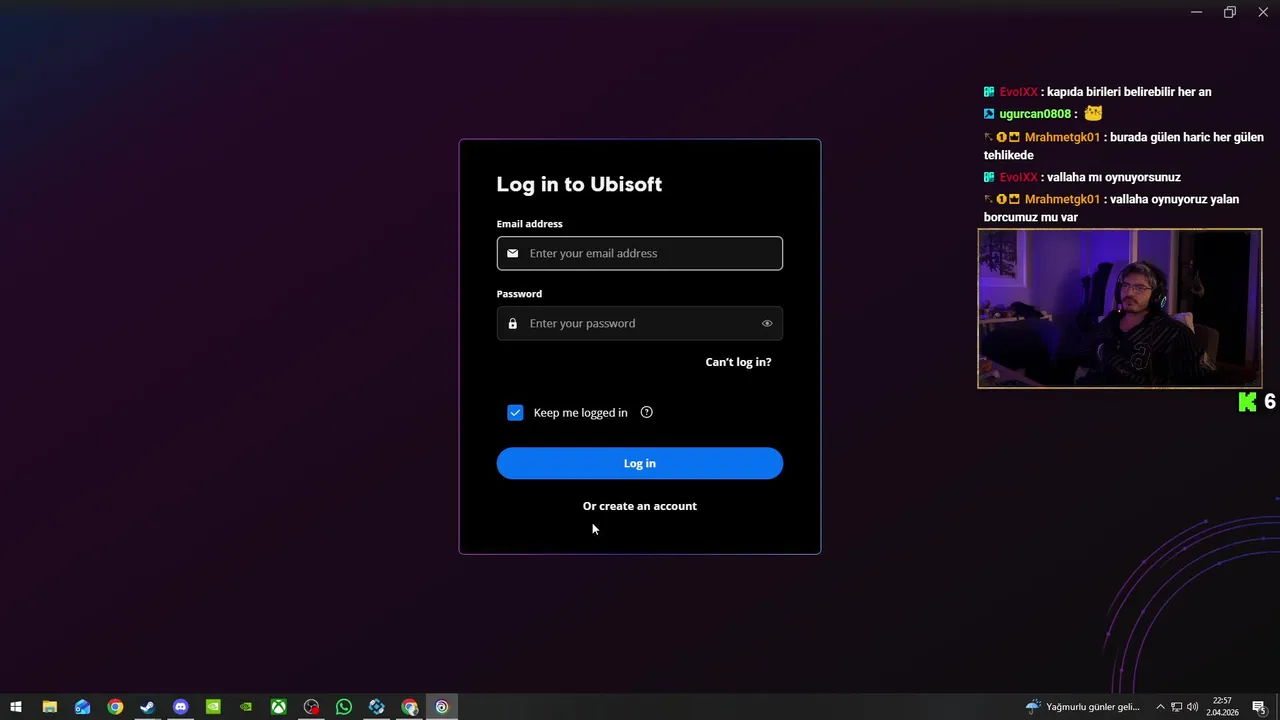Uncheck the Keep me logged in checkbox
Viewport: 1280px width, 720px height.
515,412
